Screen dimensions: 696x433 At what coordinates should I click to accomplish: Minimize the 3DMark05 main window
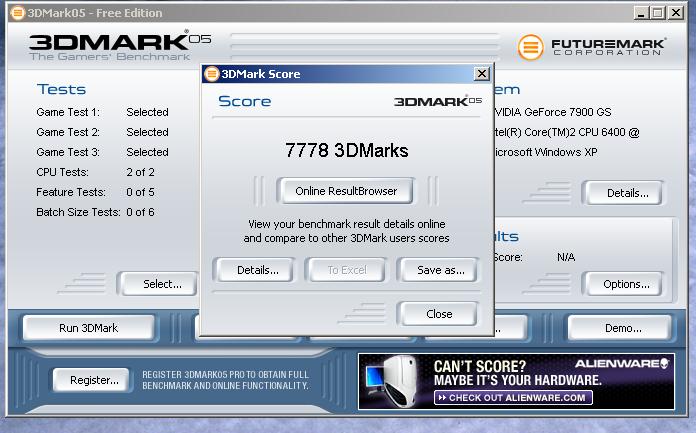pos(641,13)
